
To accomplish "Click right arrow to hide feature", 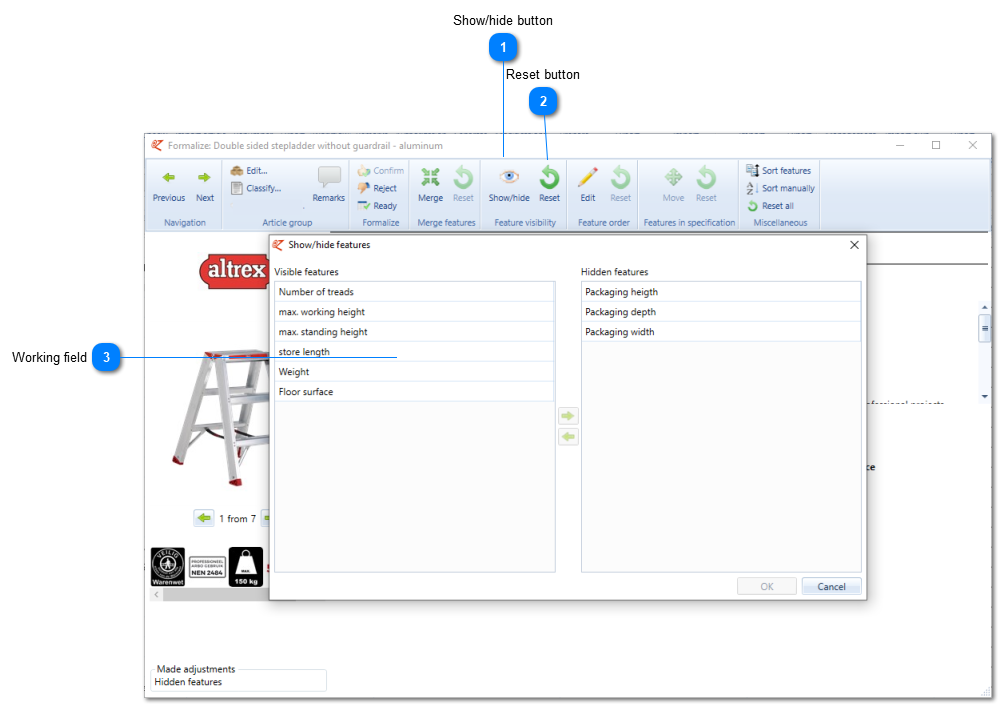I will coord(568,416).
